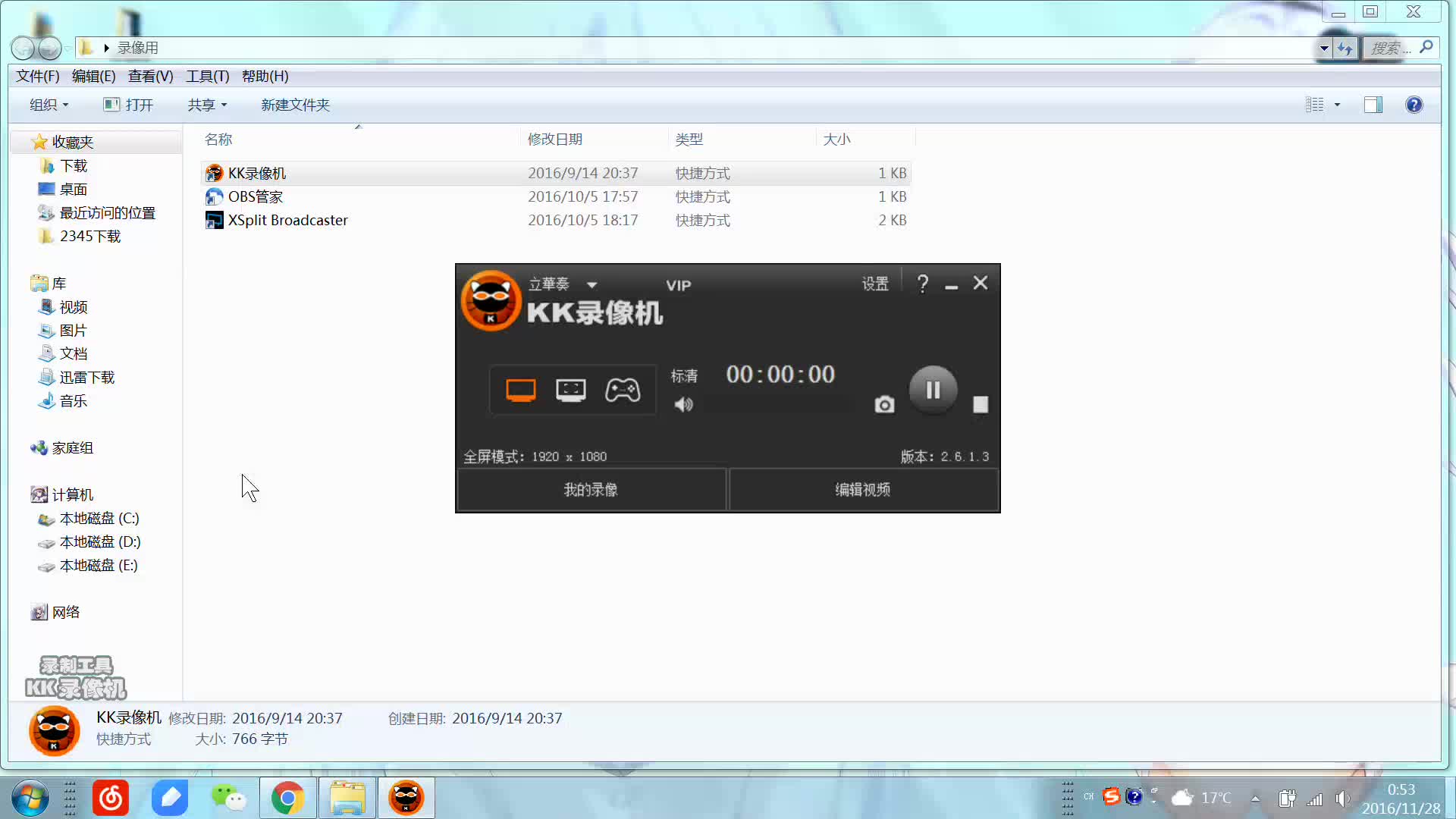Open the 迅雷下载 library
Image resolution: width=1456 pixels, height=819 pixels.
tap(87, 378)
